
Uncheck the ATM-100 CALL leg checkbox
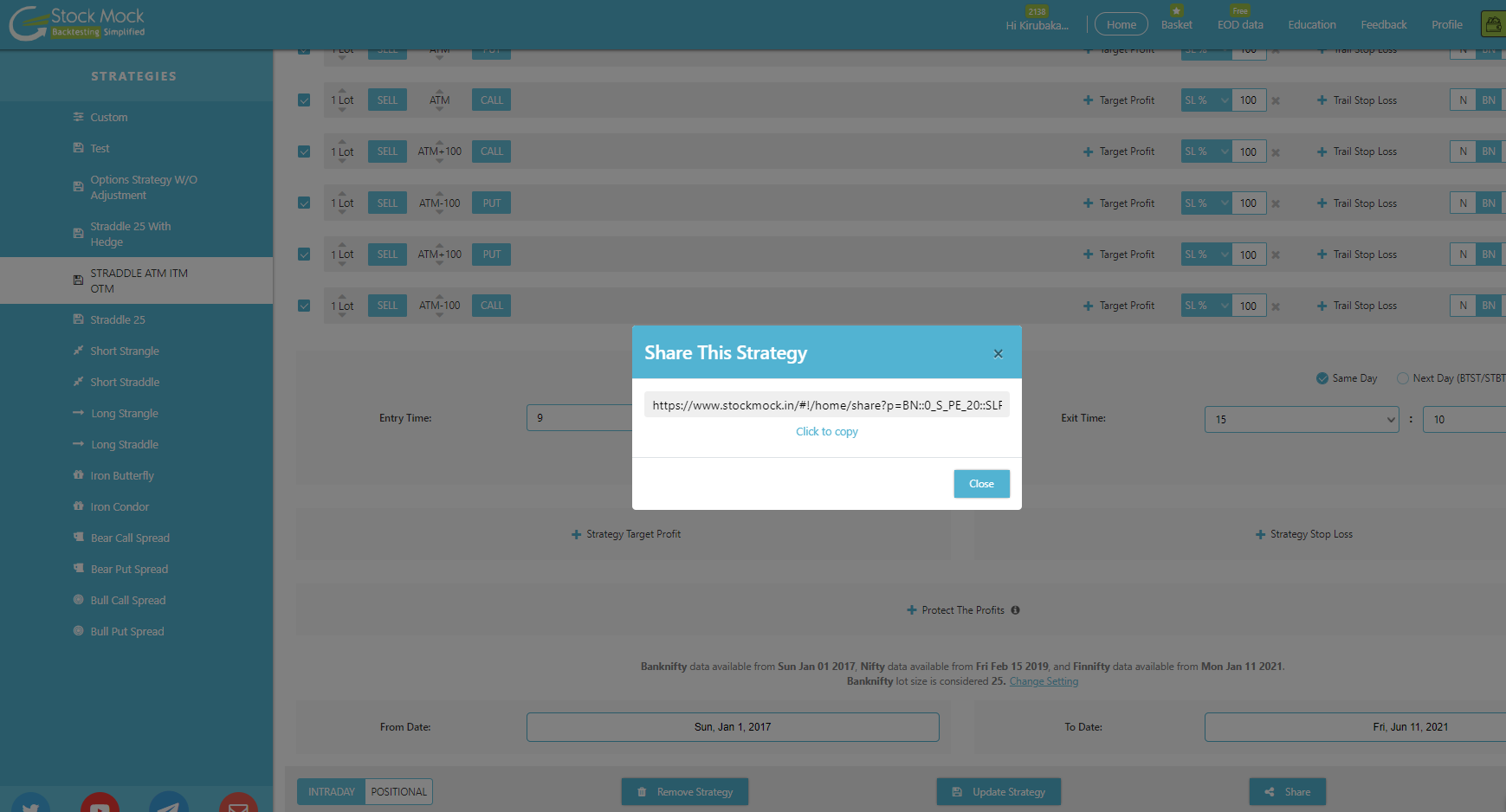click(x=304, y=306)
